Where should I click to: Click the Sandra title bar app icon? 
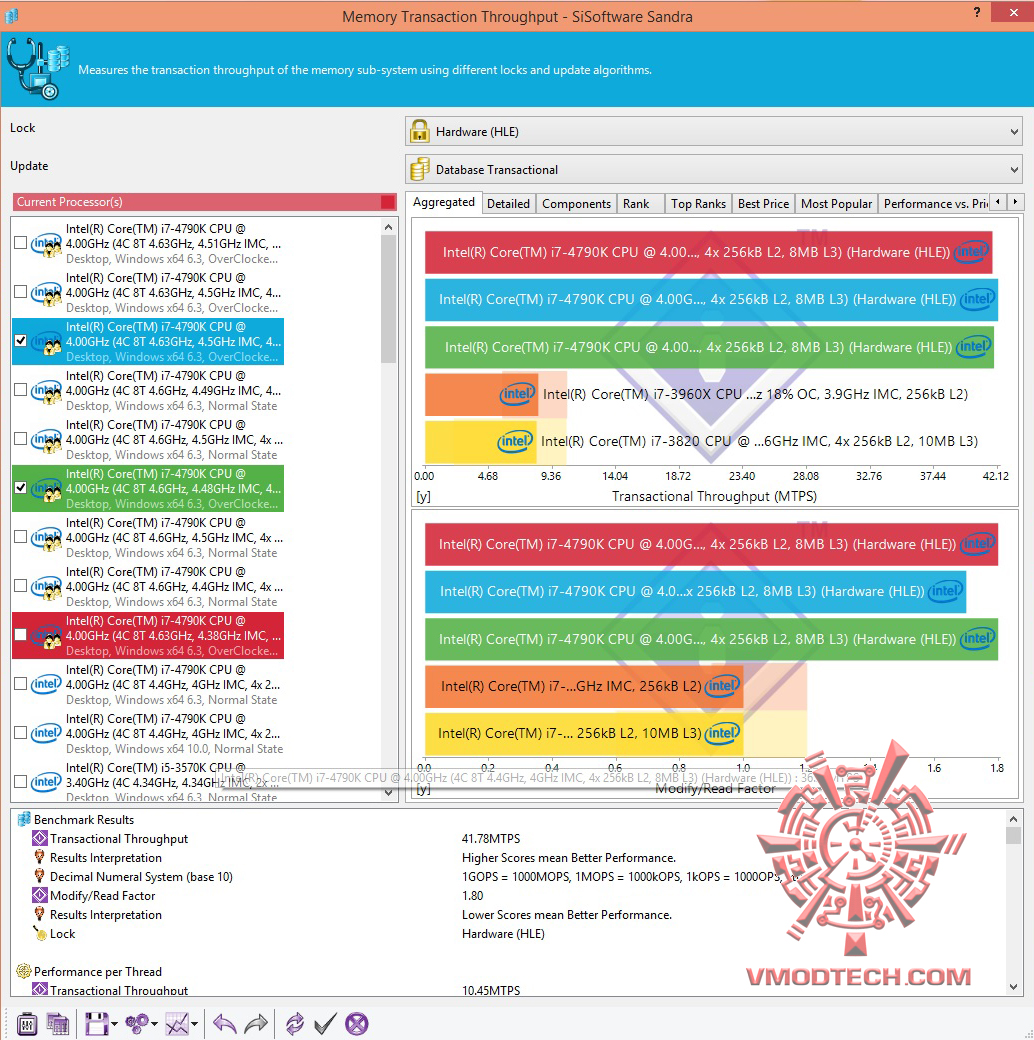(11, 16)
